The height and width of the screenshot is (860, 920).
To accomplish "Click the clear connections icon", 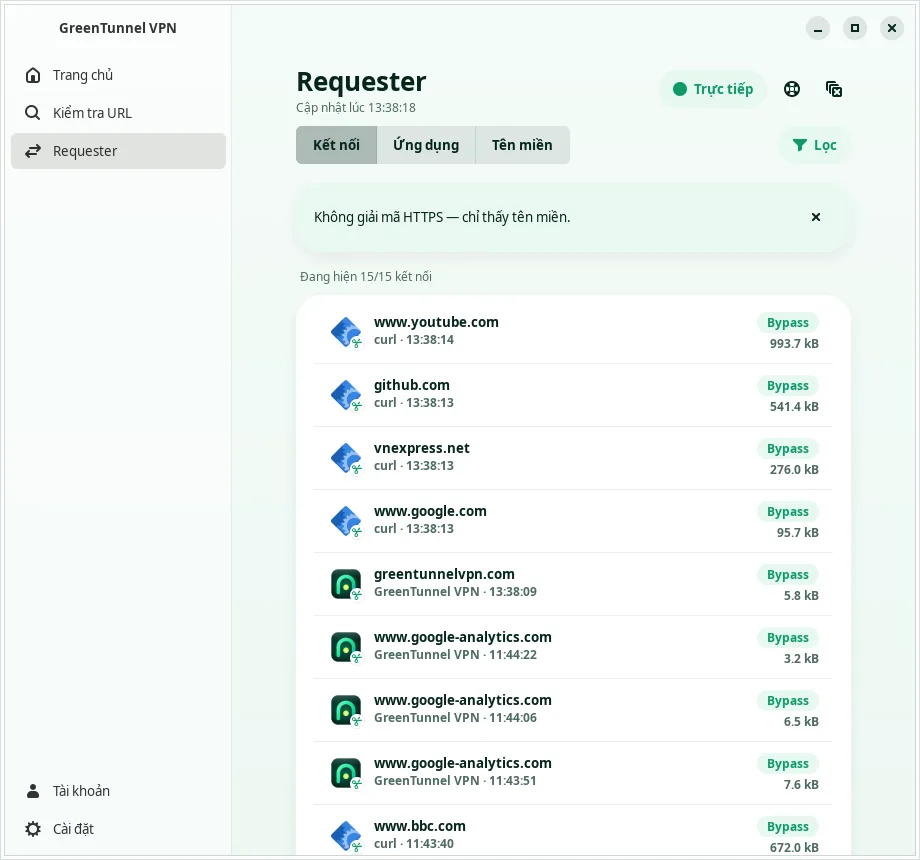I will coord(834,89).
